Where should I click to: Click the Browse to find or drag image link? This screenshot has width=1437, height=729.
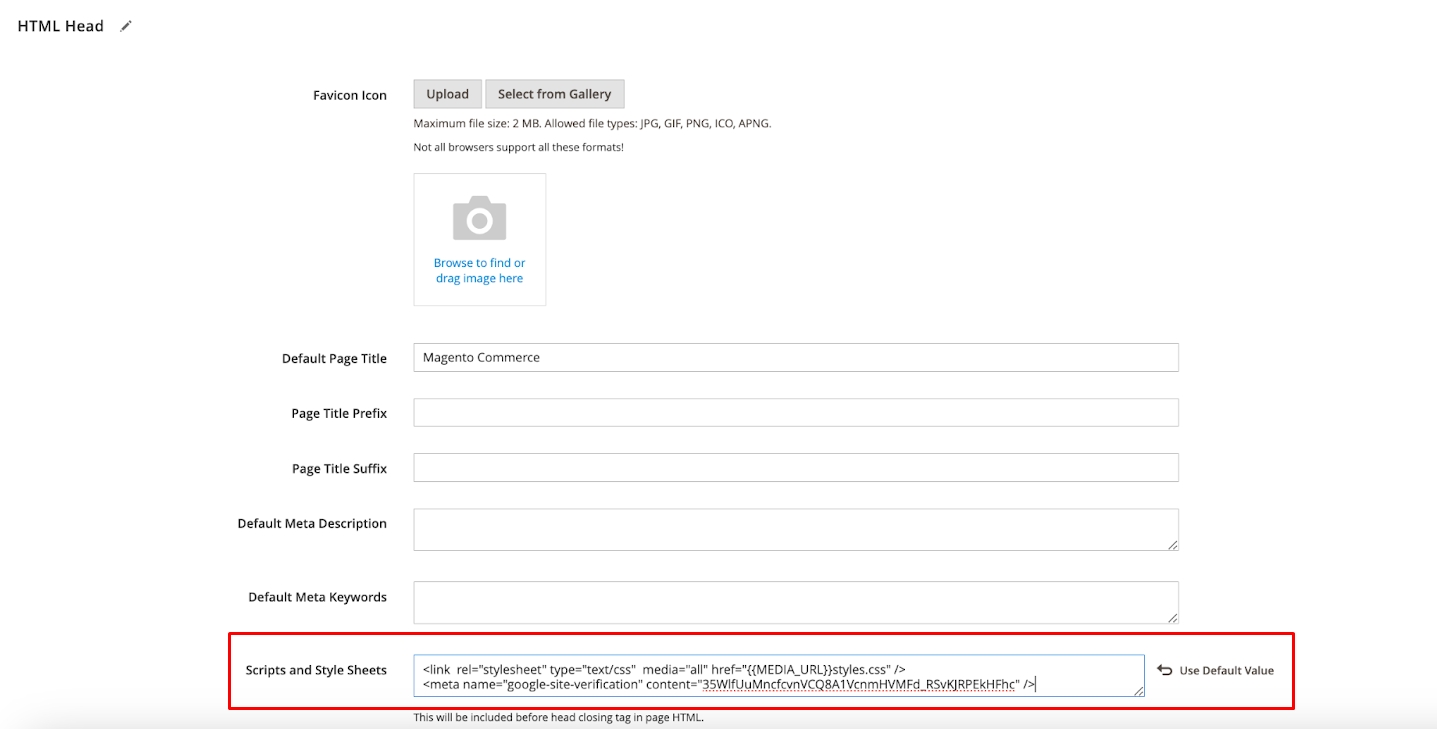480,271
